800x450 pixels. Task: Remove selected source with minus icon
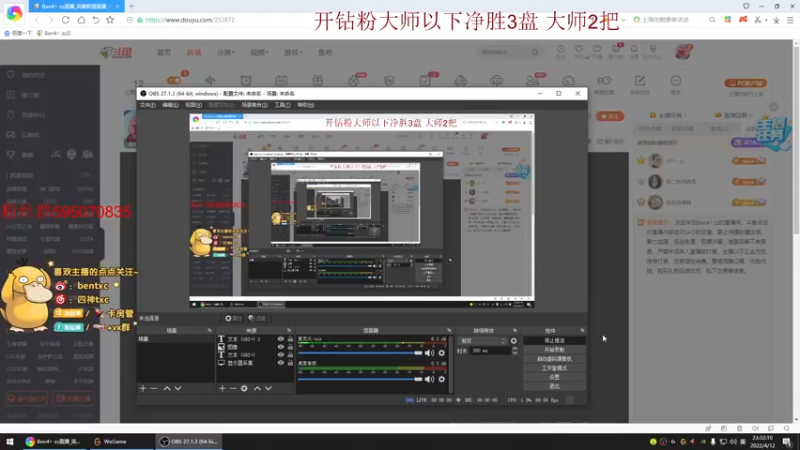[233, 389]
